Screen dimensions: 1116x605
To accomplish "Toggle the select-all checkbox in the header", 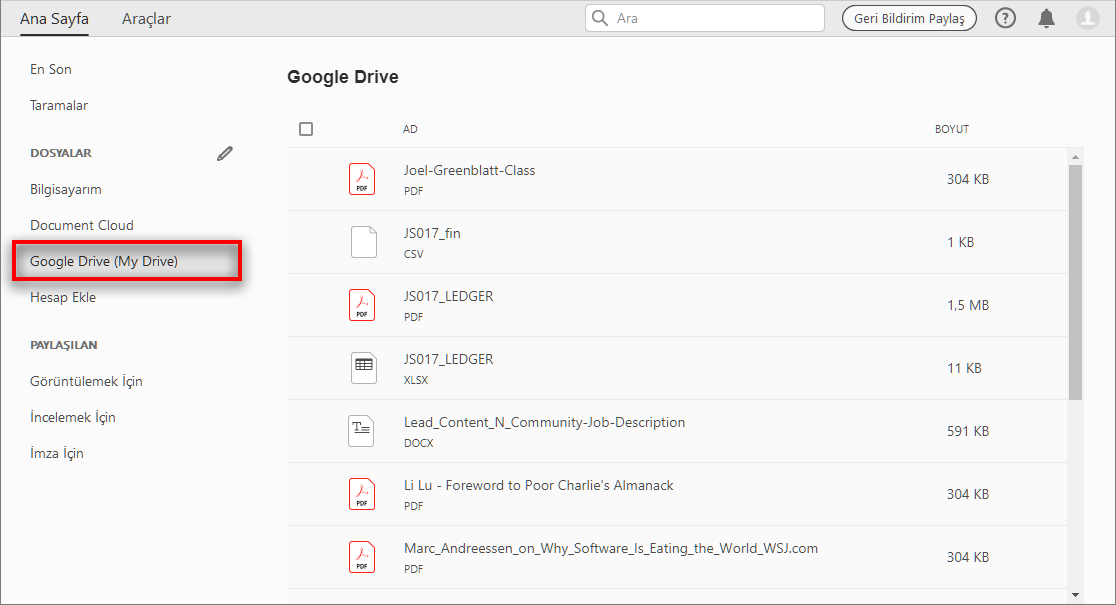I will click(306, 129).
